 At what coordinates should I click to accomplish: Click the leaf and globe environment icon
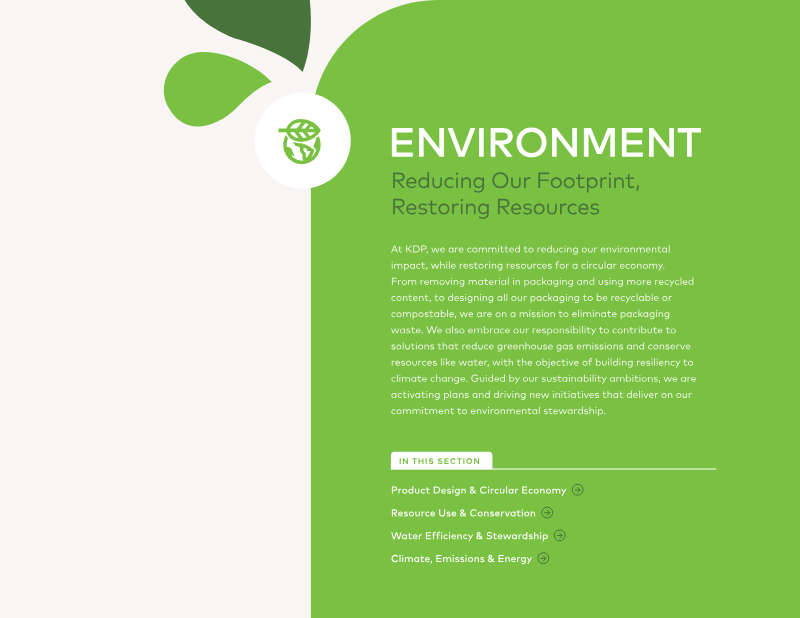click(301, 141)
